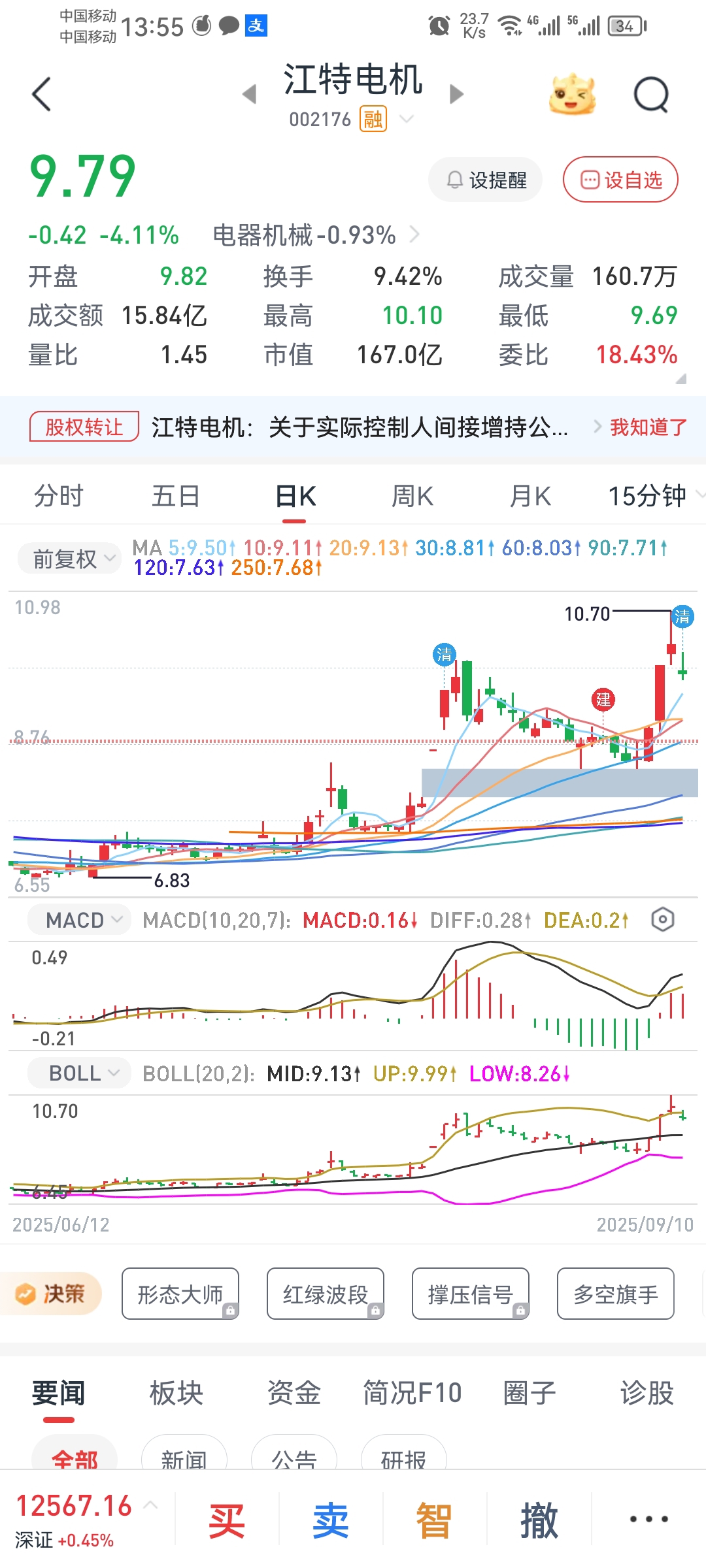Tap 买 buy button

point(226,1520)
